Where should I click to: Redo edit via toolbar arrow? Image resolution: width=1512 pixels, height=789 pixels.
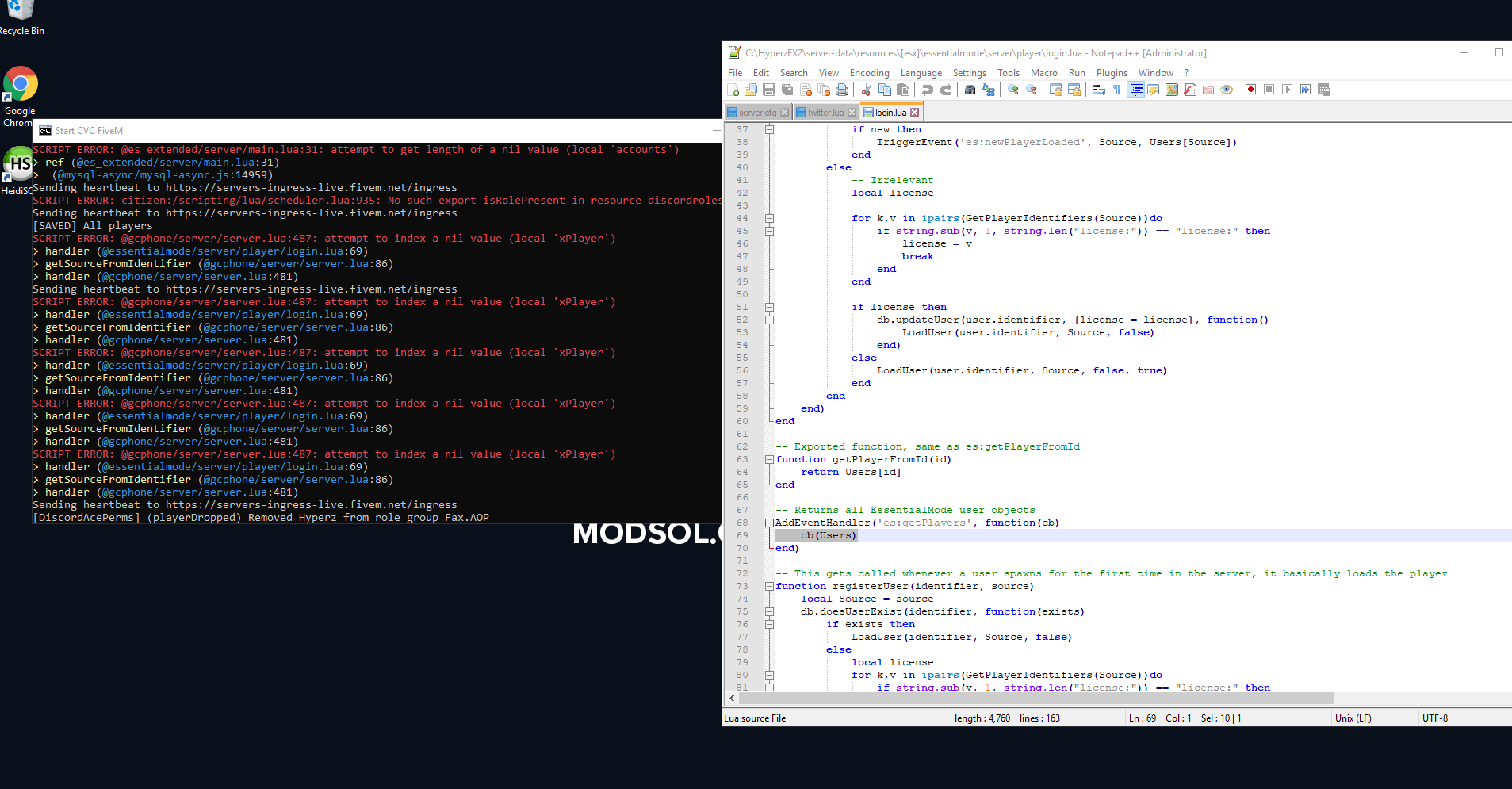coord(946,90)
